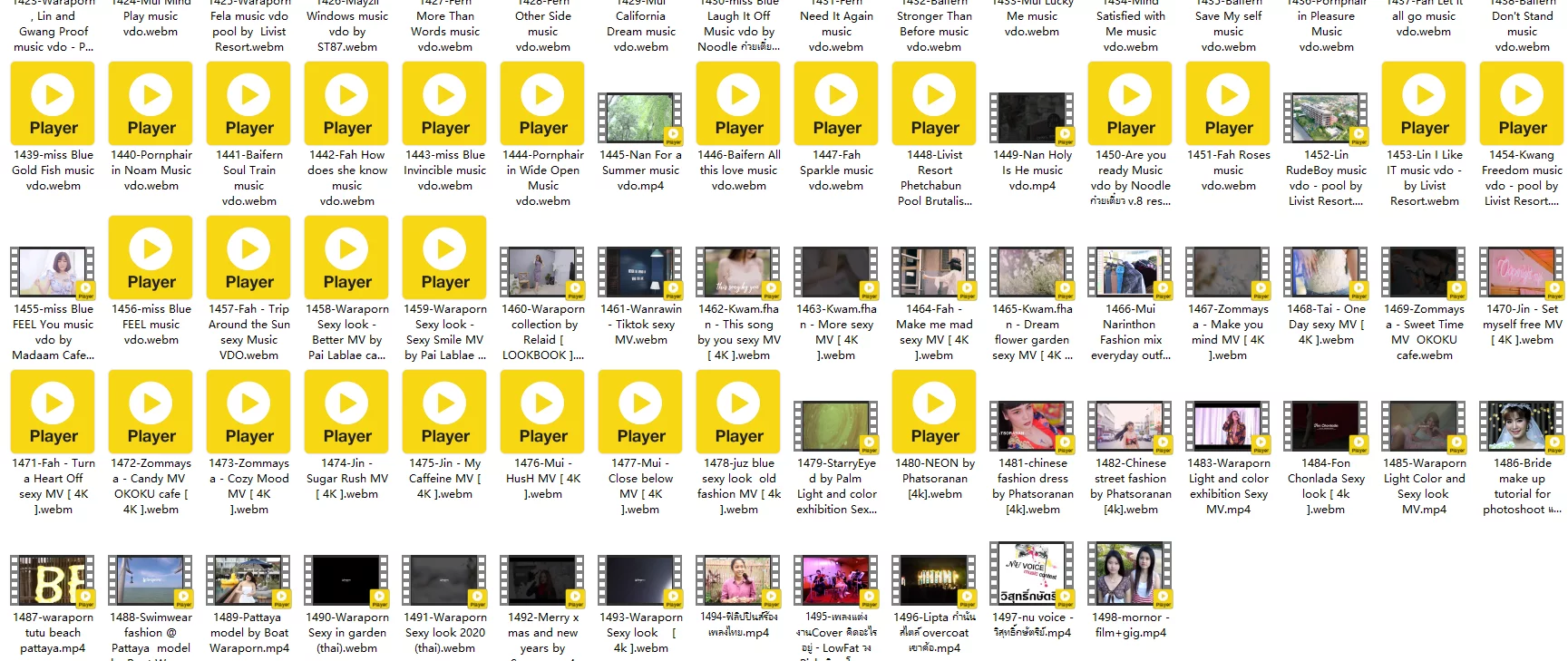This screenshot has height=661, width=1568.
Task: Pick the 1474-Jin Sugar Rush MV Player icon
Action: point(346,412)
